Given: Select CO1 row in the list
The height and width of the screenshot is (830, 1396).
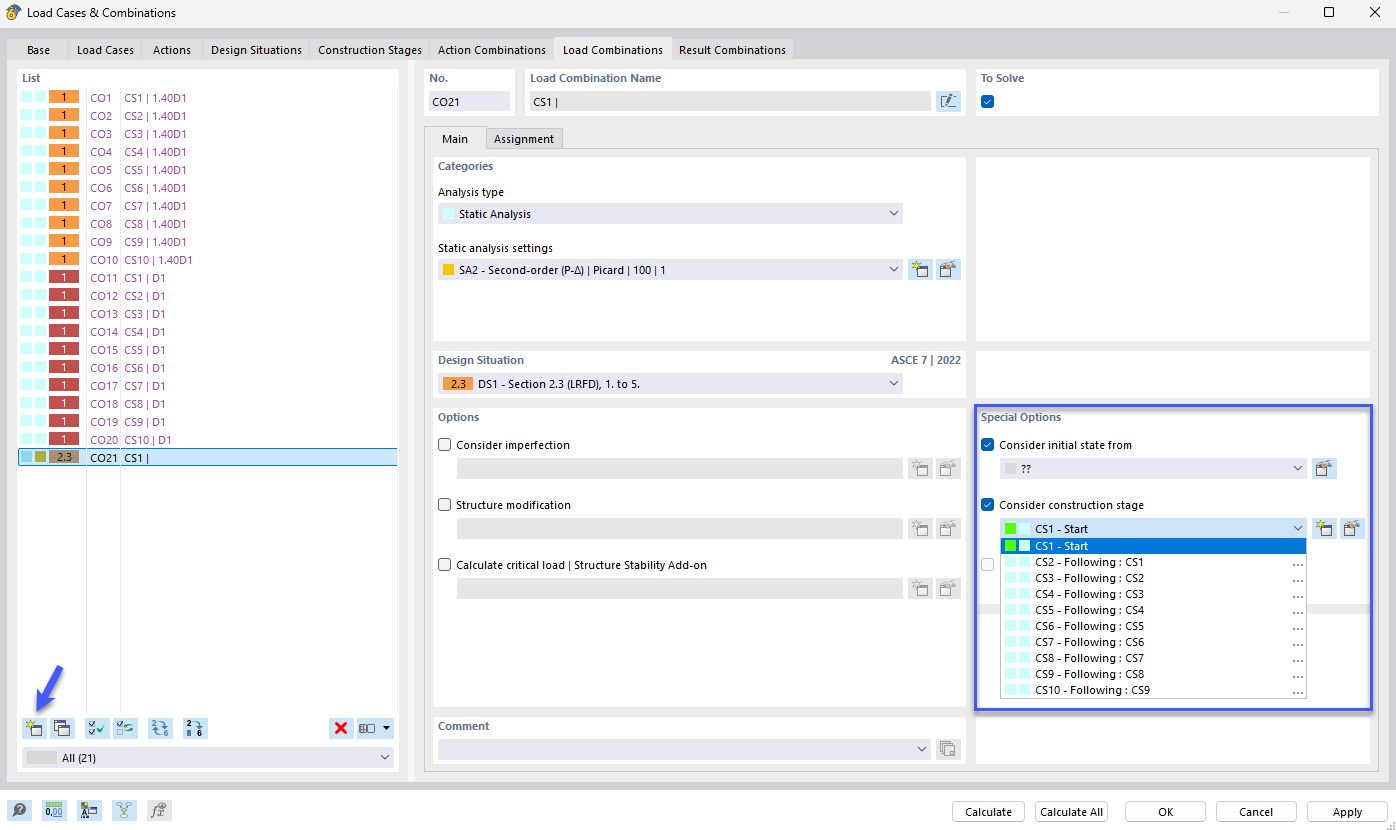Looking at the screenshot, I should tap(208, 98).
